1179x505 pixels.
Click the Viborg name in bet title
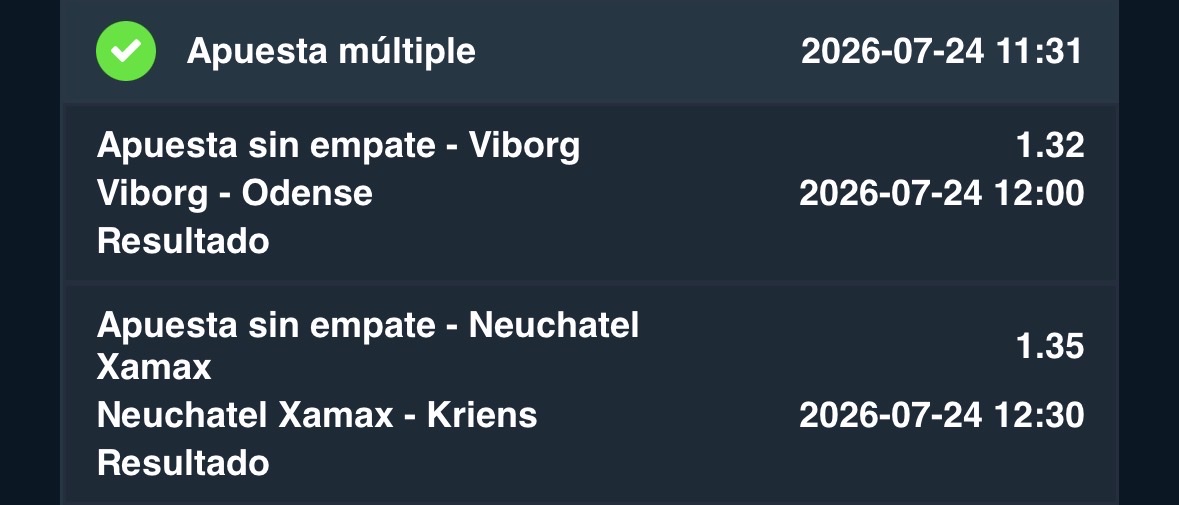(x=525, y=145)
